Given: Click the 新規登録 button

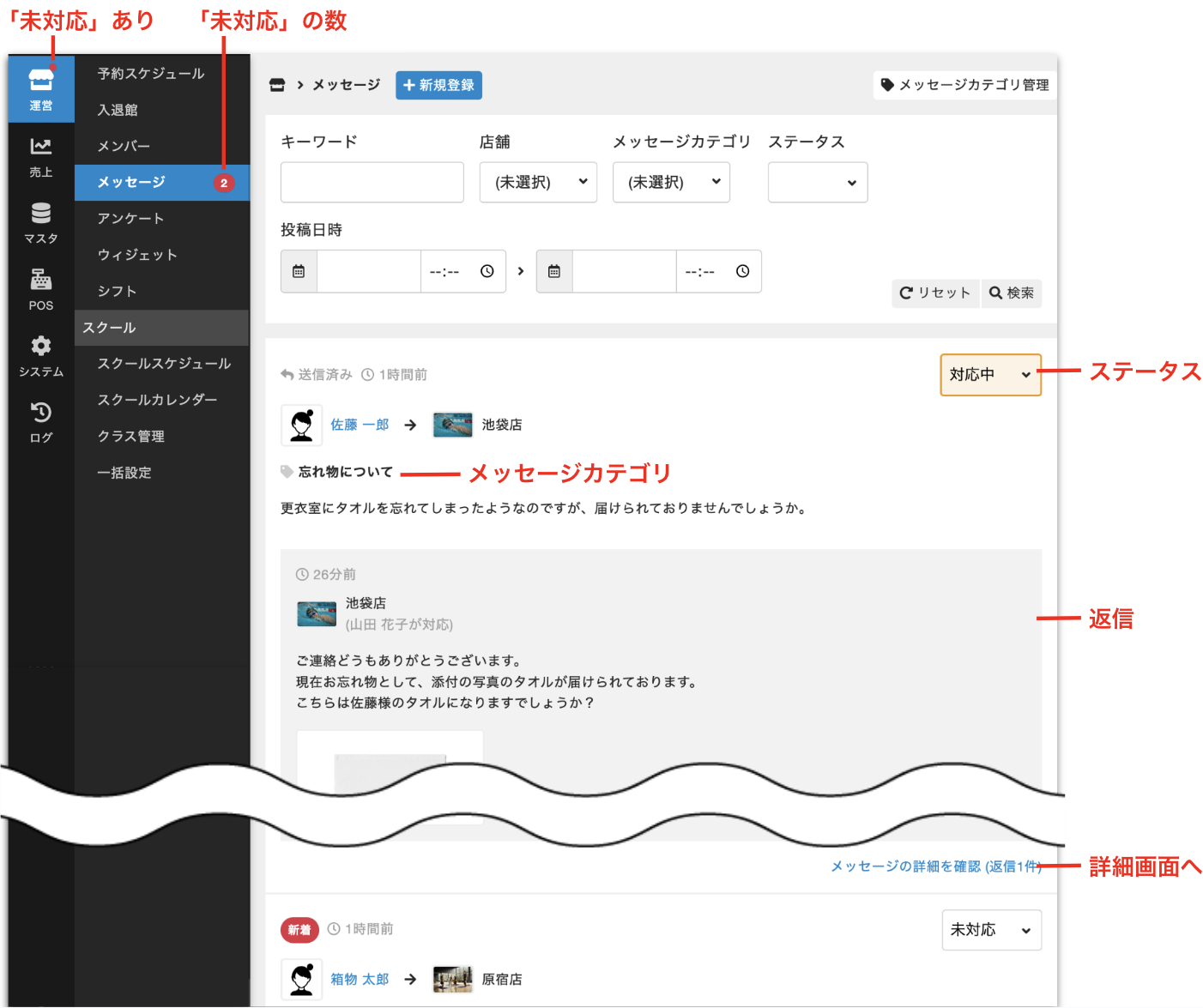Looking at the screenshot, I should (x=438, y=85).
